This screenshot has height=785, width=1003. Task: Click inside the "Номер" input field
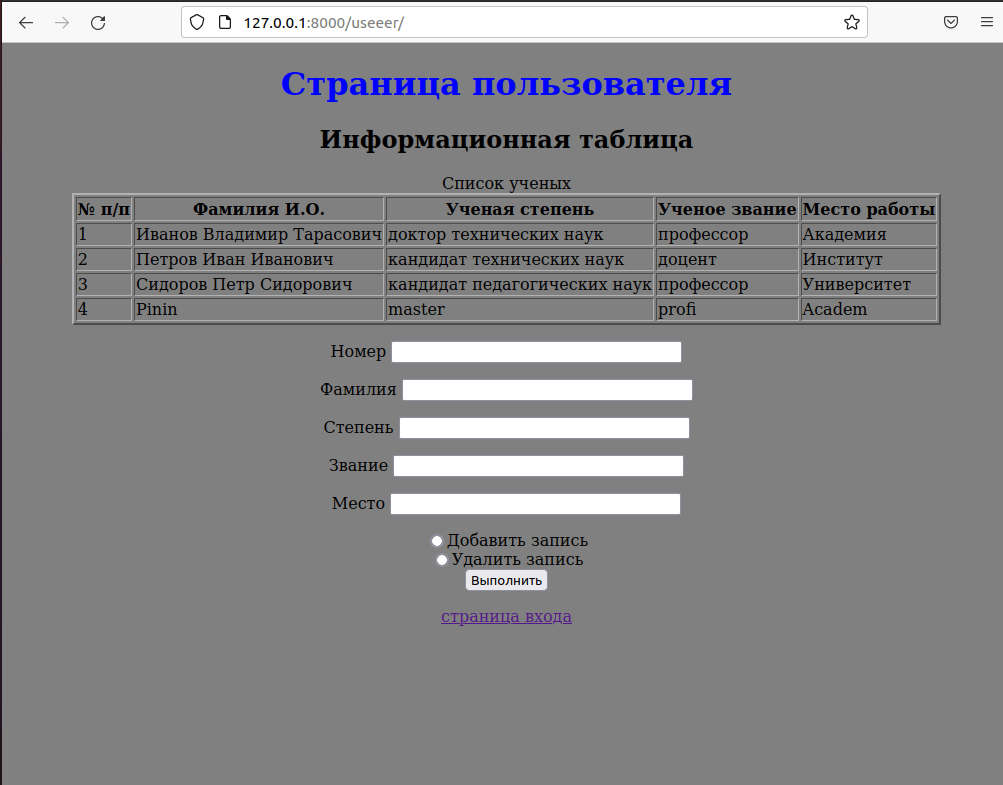pos(535,351)
